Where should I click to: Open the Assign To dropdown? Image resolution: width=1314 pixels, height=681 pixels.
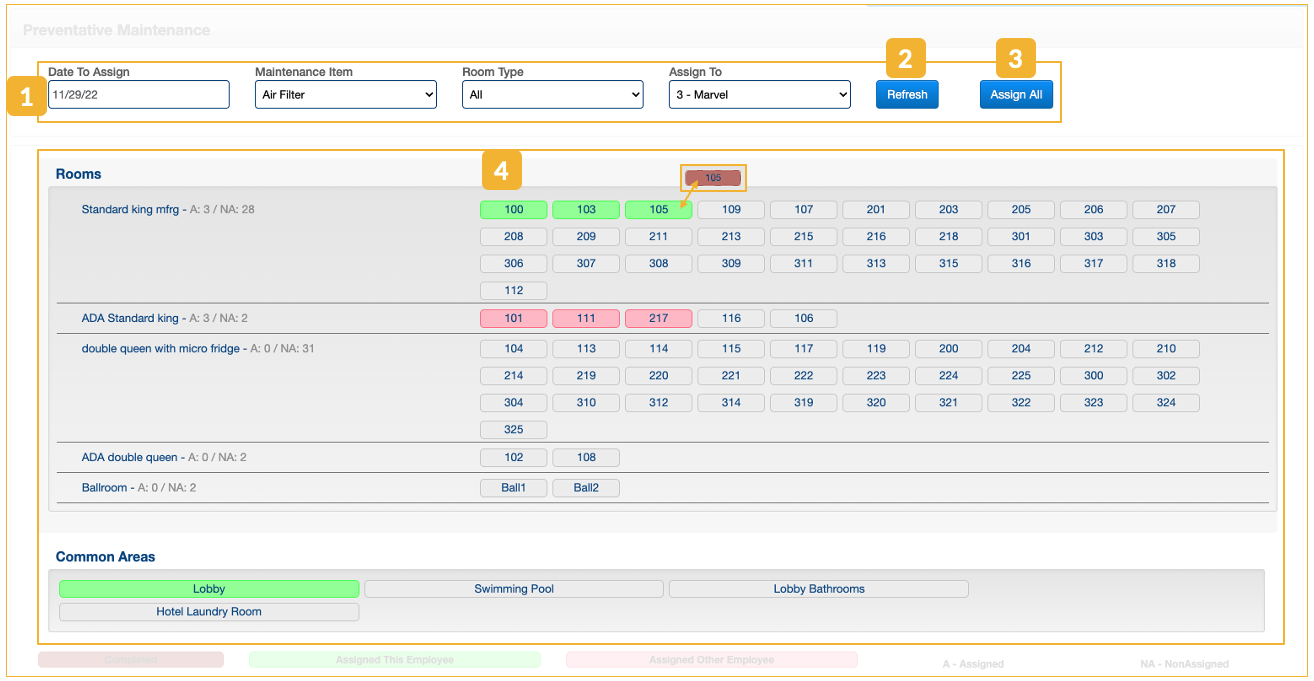759,95
